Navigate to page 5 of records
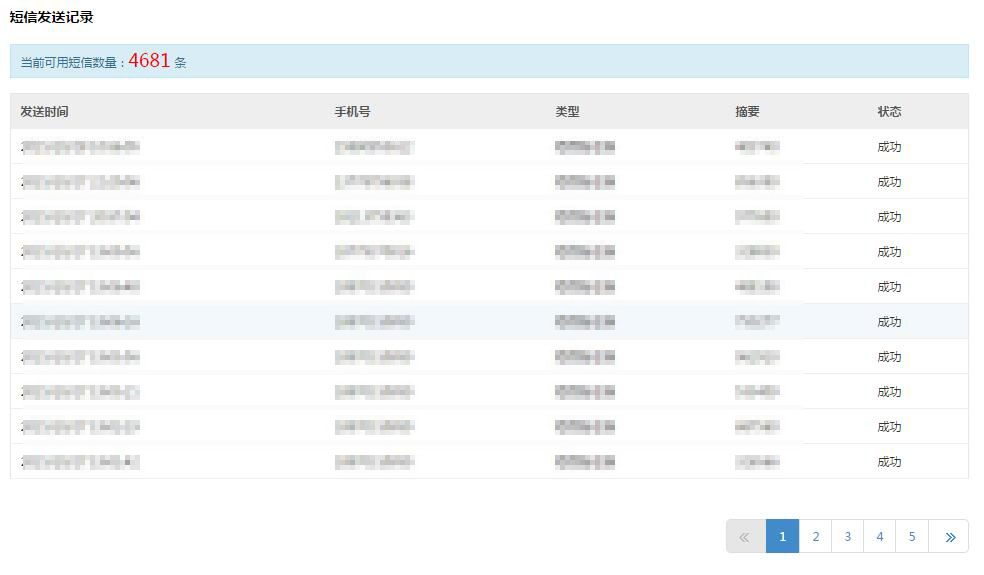 (x=912, y=537)
